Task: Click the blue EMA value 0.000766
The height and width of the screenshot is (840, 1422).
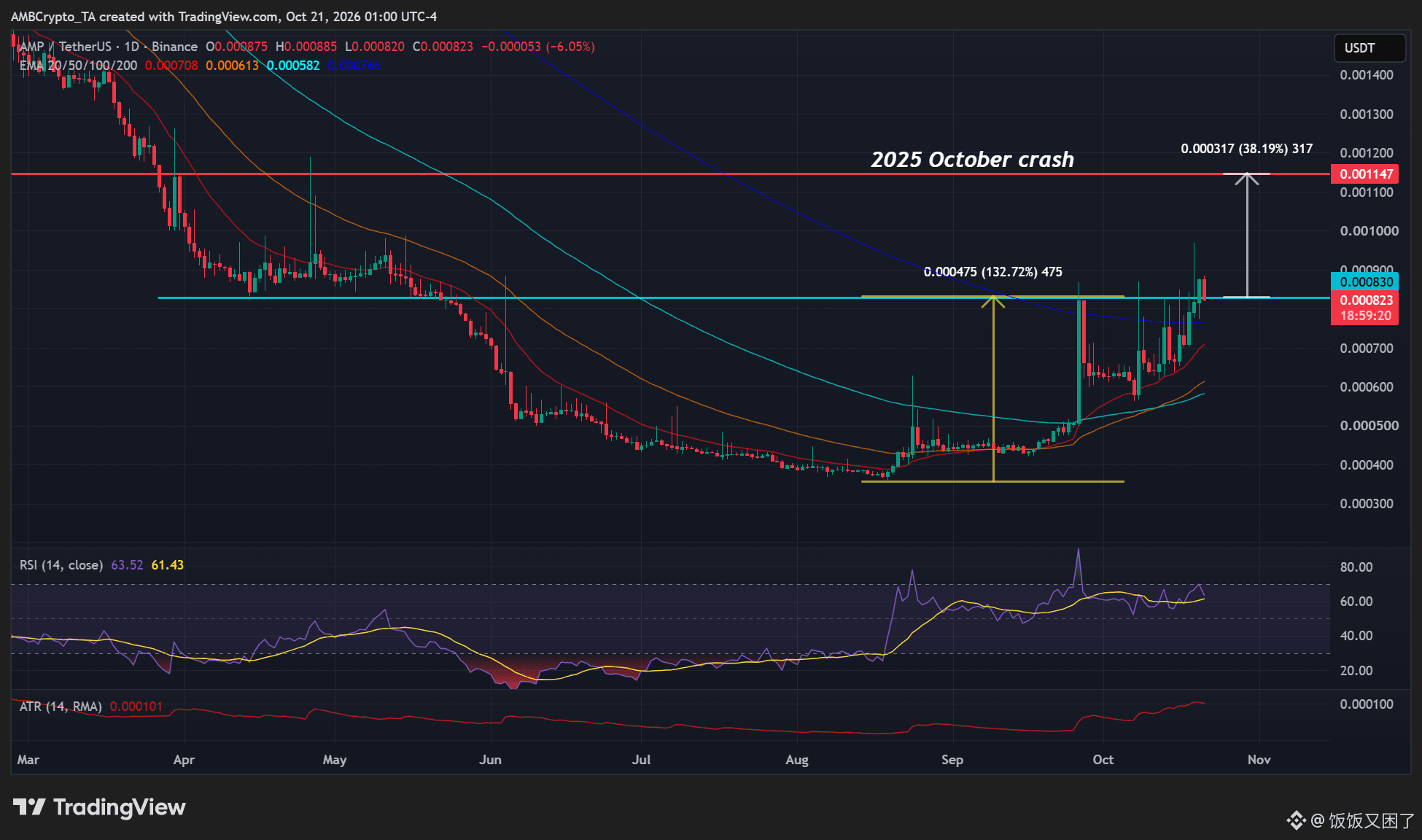Action: (x=354, y=66)
